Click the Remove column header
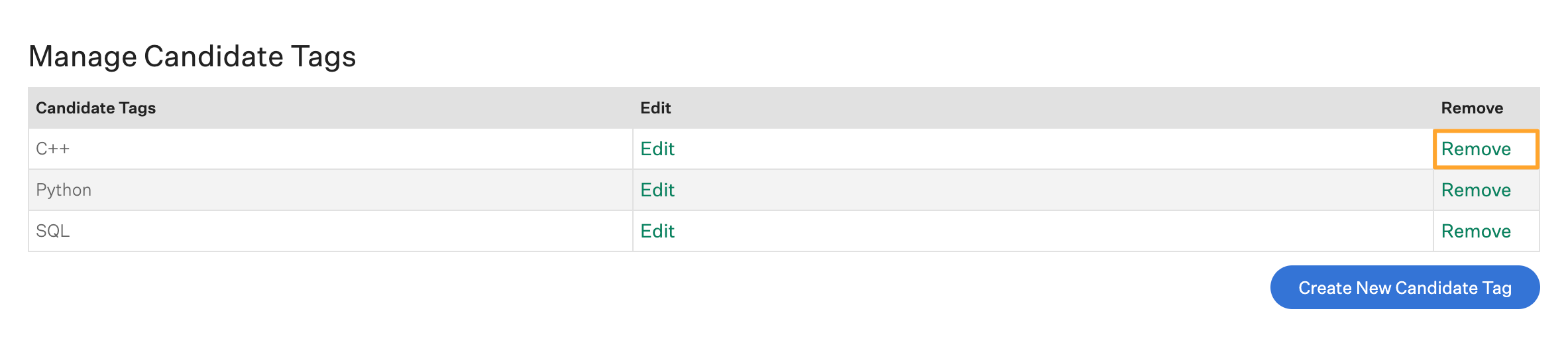Image resolution: width=1568 pixels, height=337 pixels. point(1471,108)
